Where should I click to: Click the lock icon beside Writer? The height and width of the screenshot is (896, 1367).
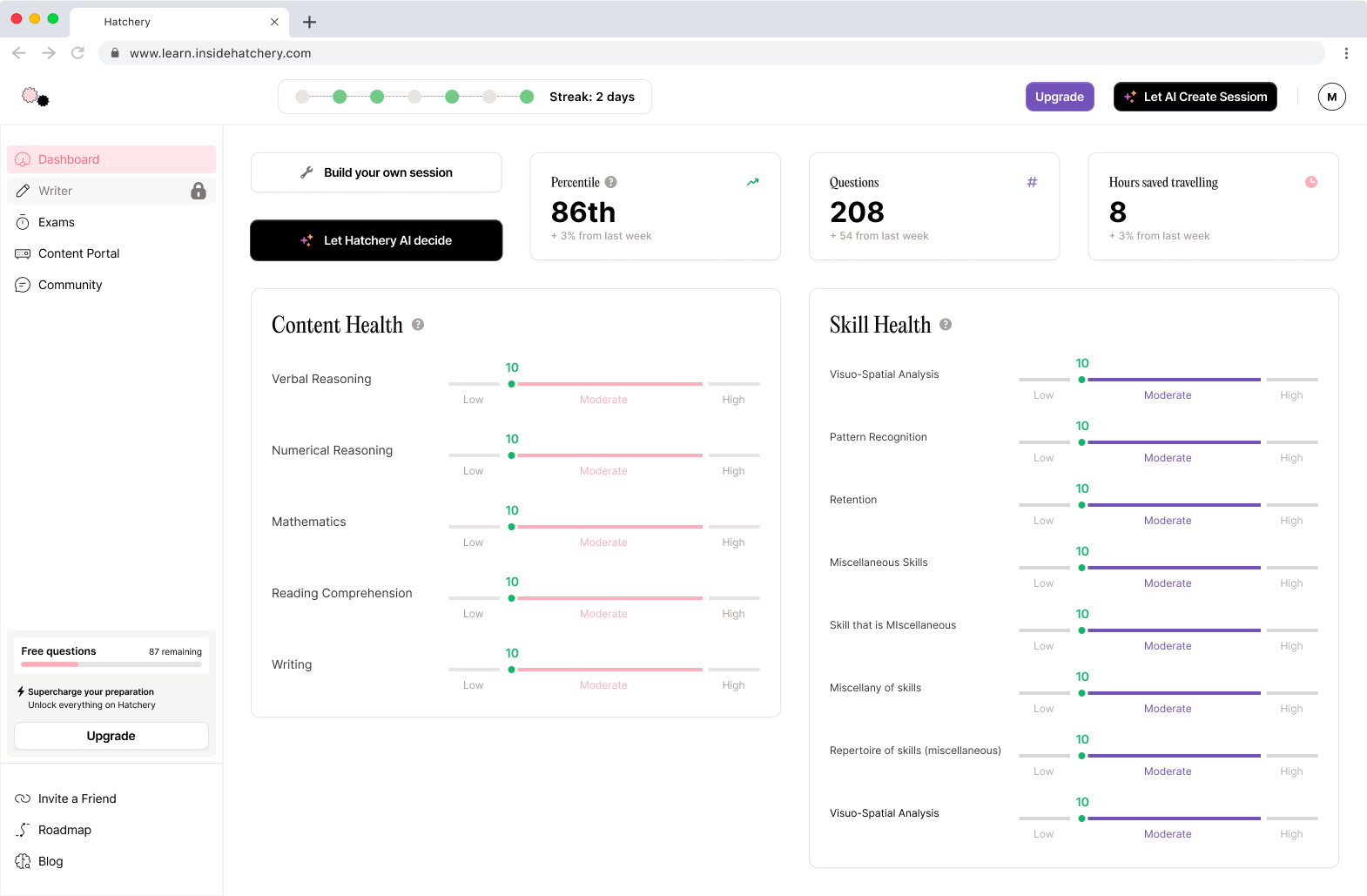point(199,191)
